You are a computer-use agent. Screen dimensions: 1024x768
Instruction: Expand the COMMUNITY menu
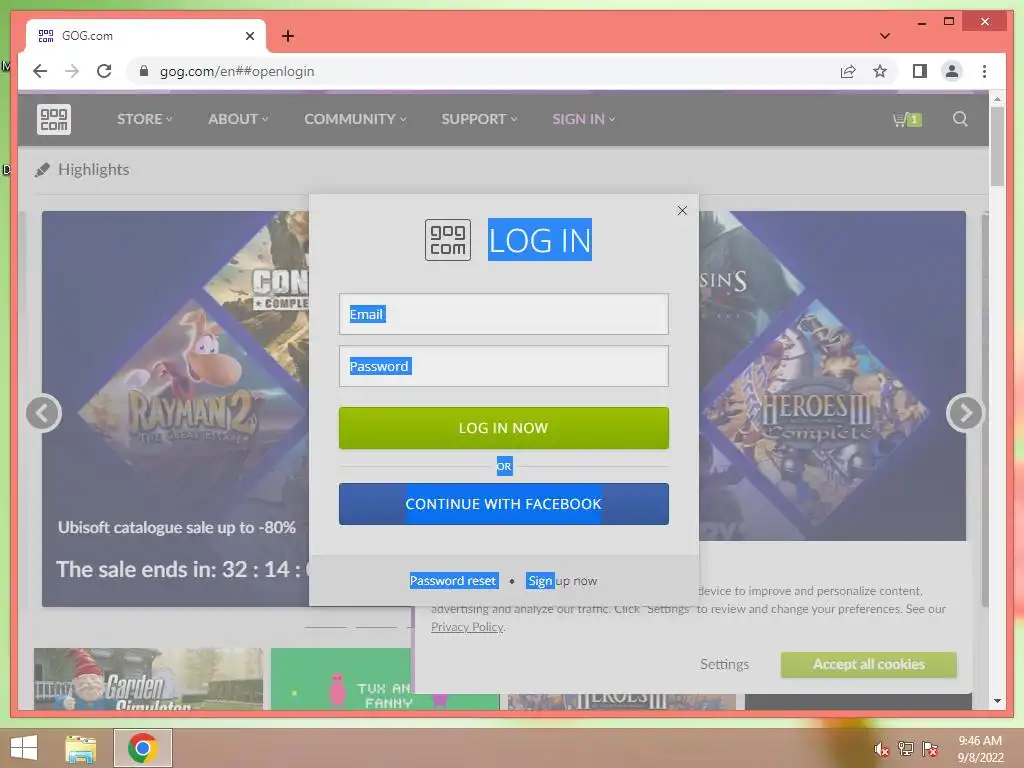tap(355, 119)
